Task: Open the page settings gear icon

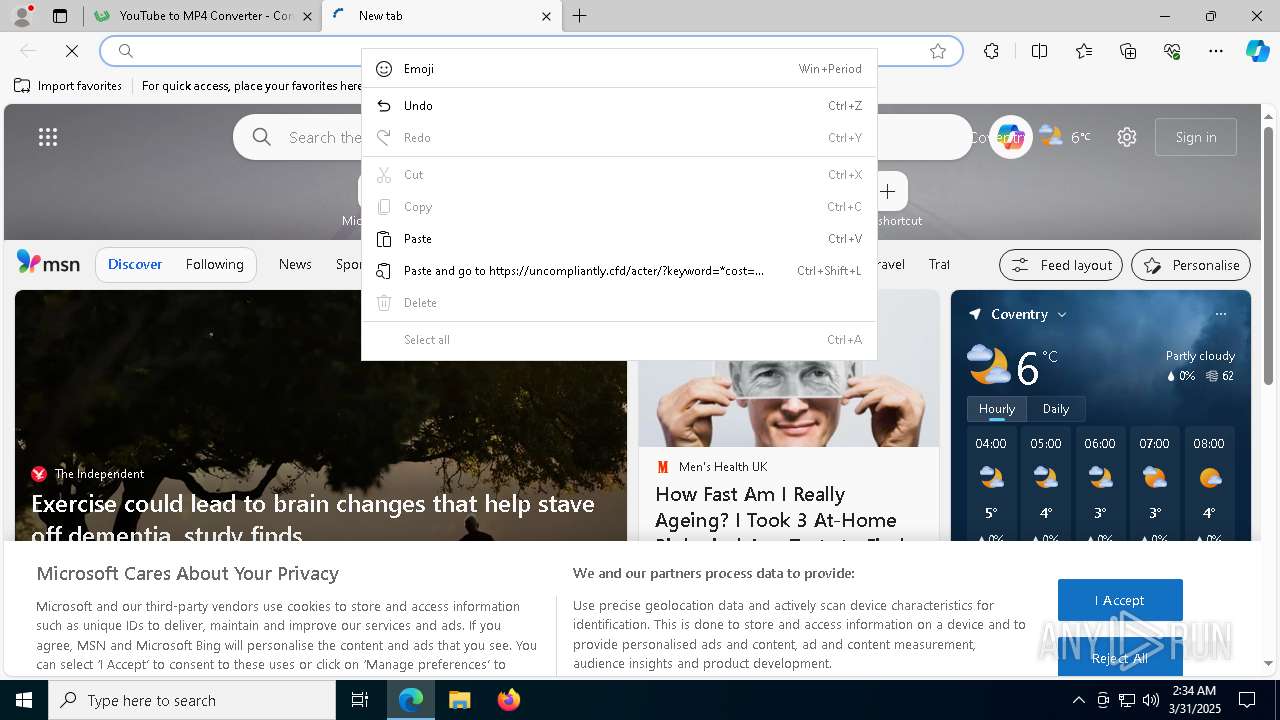Action: click(1127, 137)
